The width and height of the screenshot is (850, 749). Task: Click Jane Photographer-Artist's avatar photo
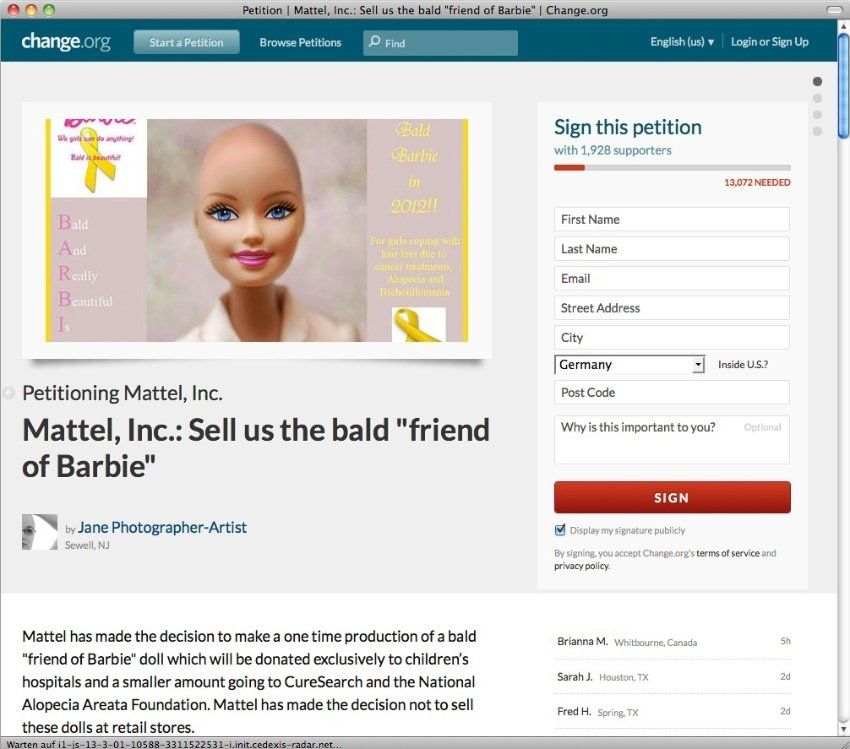(x=40, y=532)
